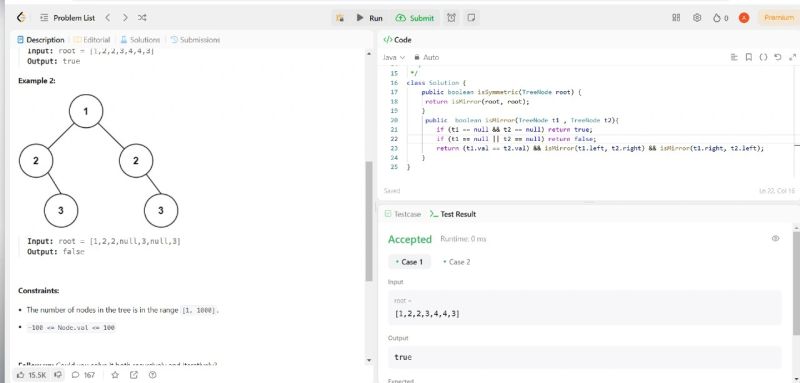800x383 pixels.
Task: Click the root input value field
Action: (585, 308)
